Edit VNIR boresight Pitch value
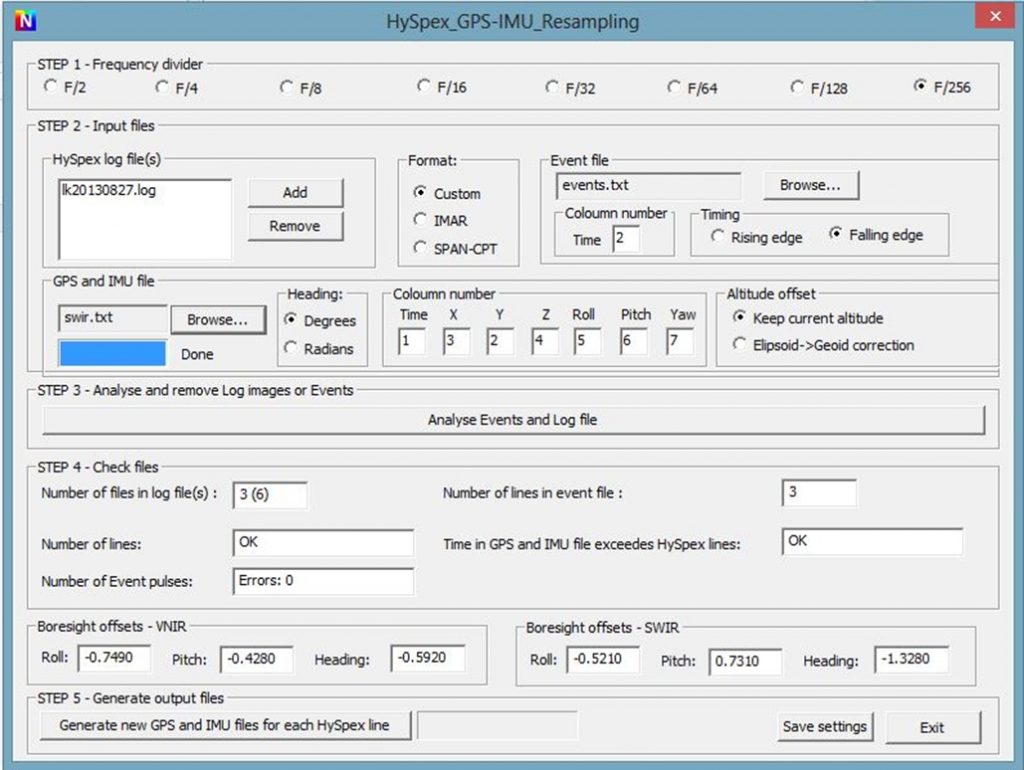The width and height of the screenshot is (1024, 770). tap(257, 659)
